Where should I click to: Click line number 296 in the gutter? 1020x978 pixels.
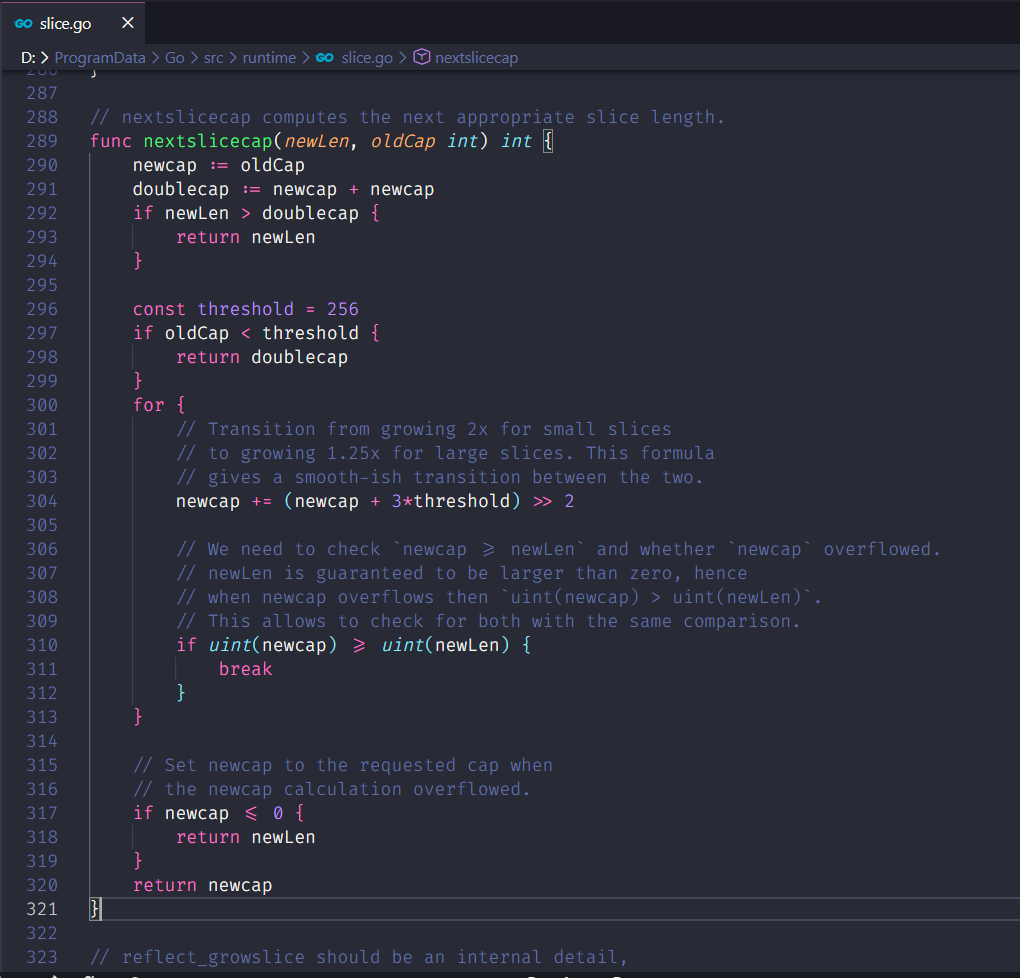[x=42, y=309]
